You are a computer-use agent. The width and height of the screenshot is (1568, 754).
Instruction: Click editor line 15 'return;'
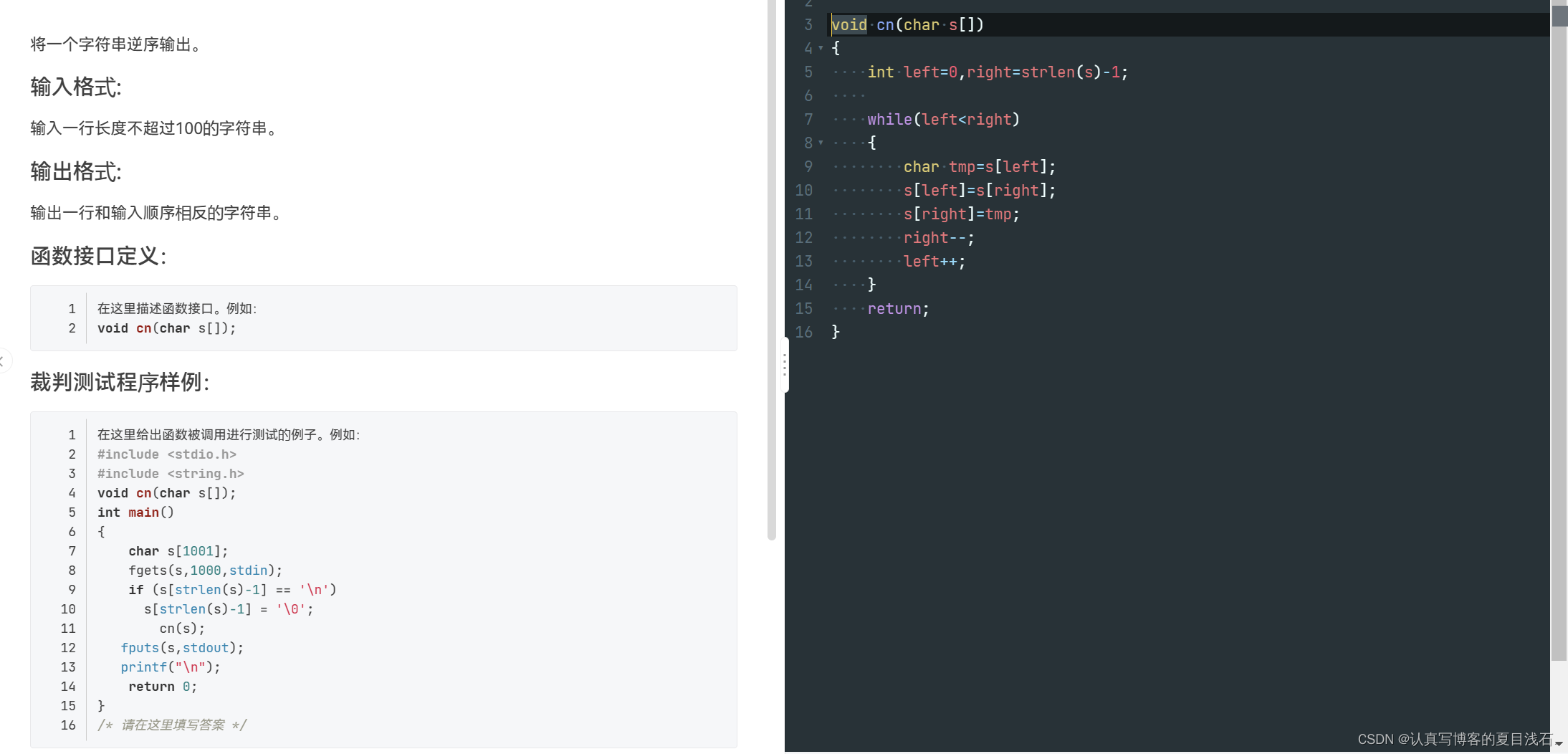point(899,309)
